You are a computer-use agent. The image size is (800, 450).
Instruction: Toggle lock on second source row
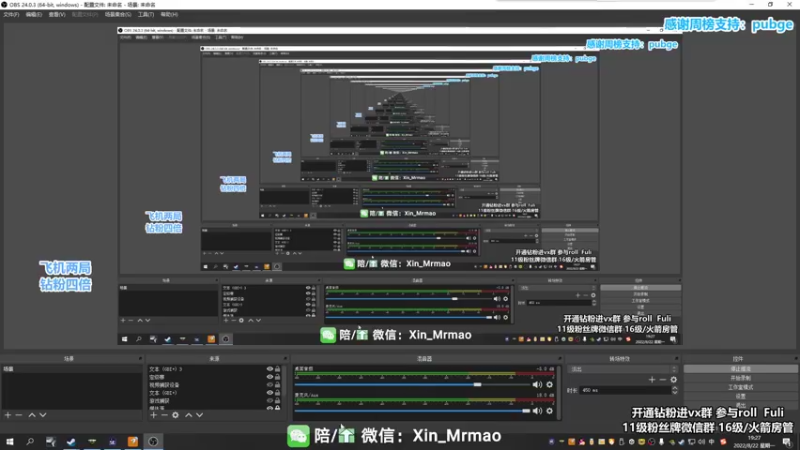tap(278, 377)
